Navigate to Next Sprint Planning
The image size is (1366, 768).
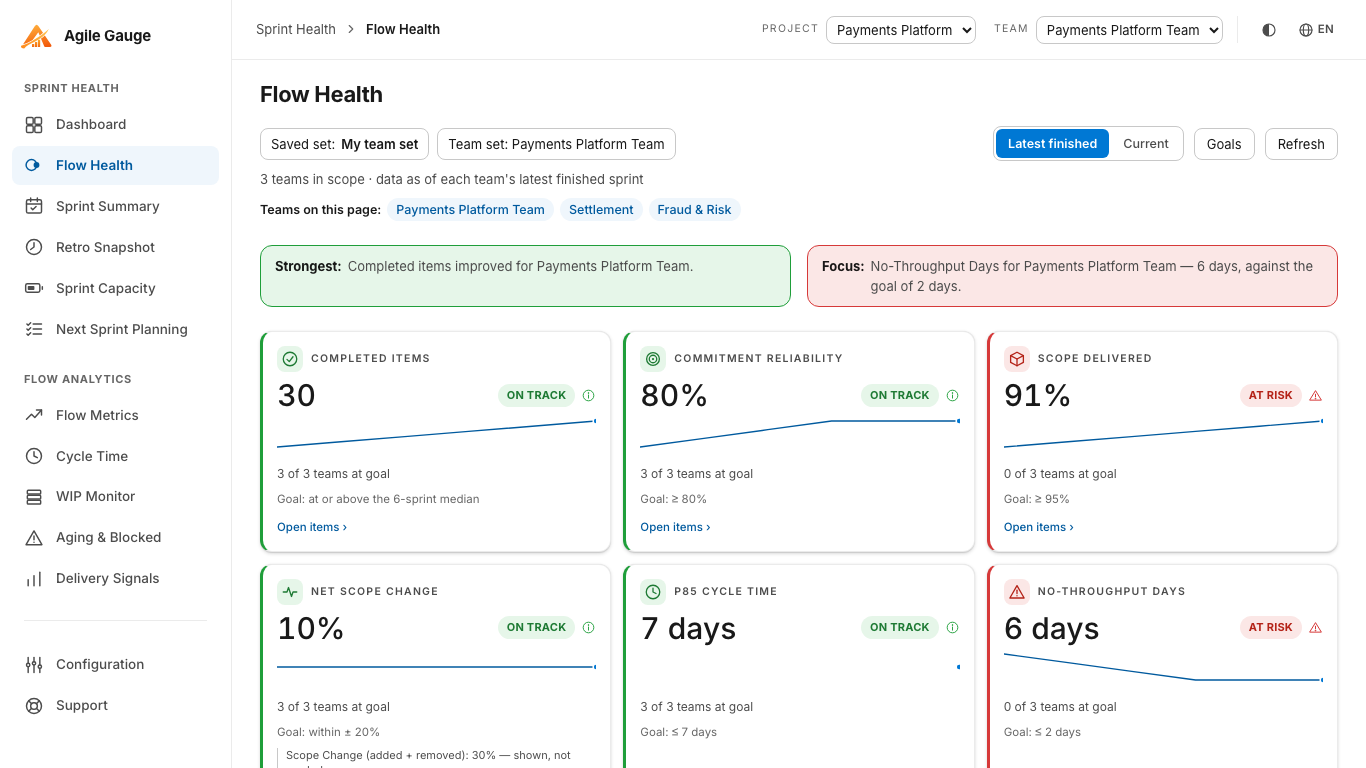(x=115, y=329)
